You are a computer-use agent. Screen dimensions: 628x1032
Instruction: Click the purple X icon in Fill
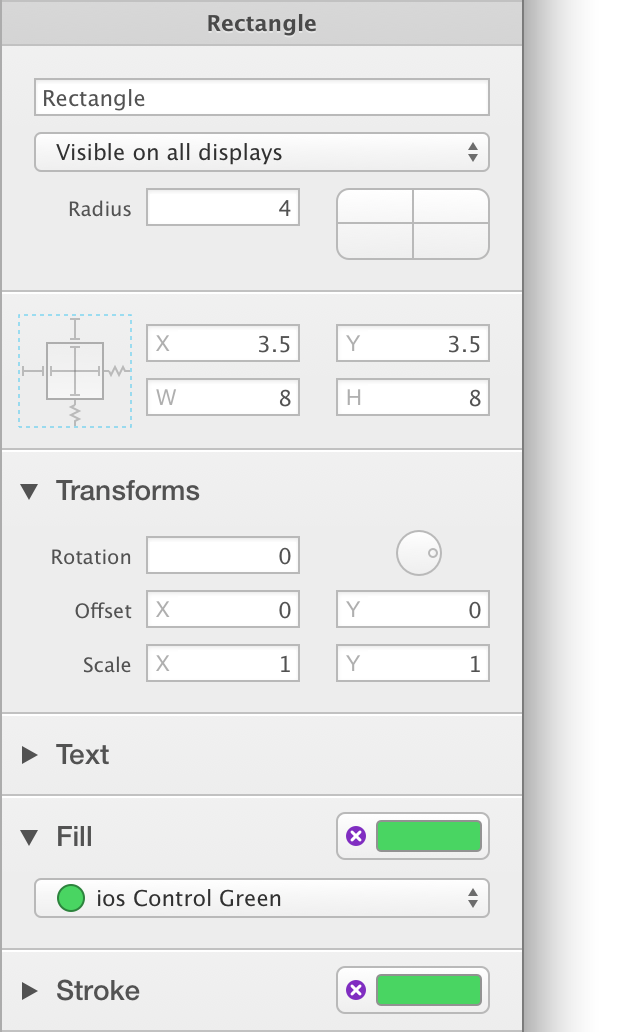tap(356, 836)
